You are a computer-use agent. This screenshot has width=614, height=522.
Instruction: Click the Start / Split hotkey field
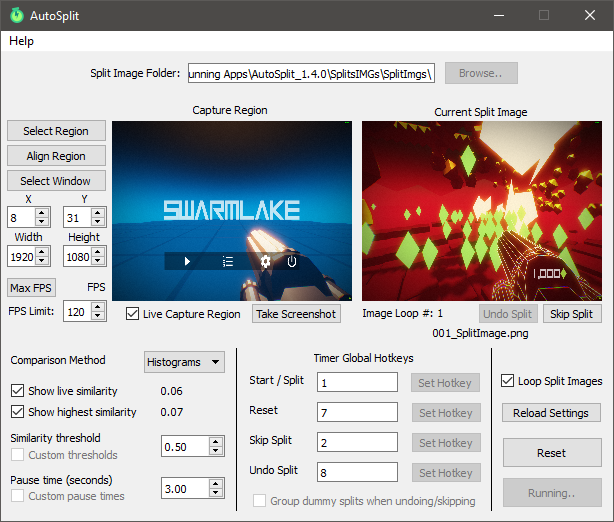click(x=358, y=382)
